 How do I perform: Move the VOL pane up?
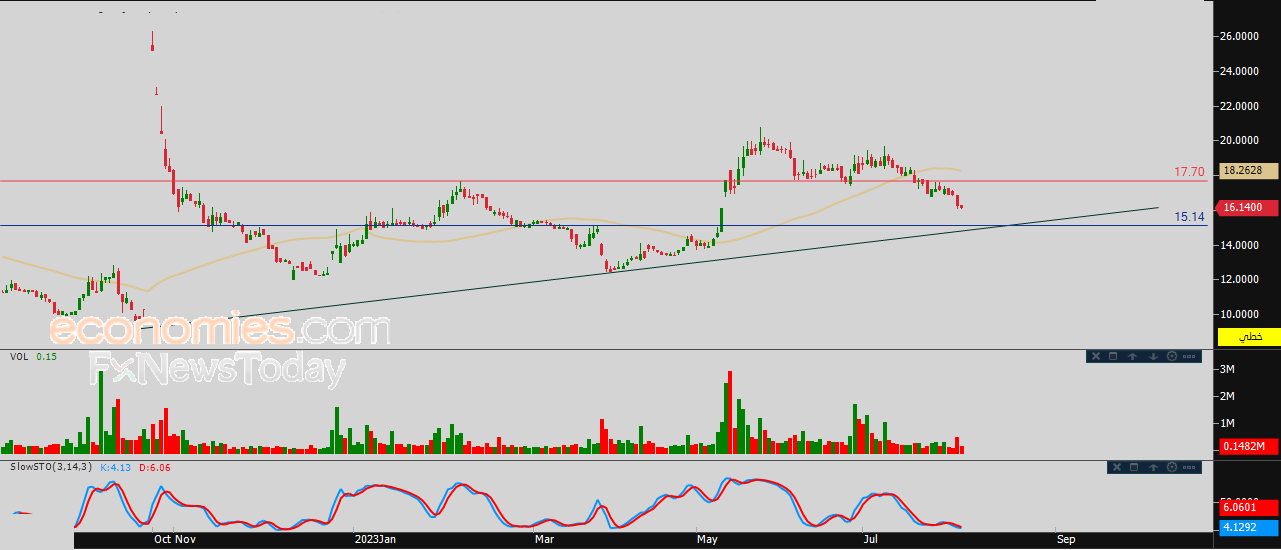pyautogui.click(x=1132, y=356)
